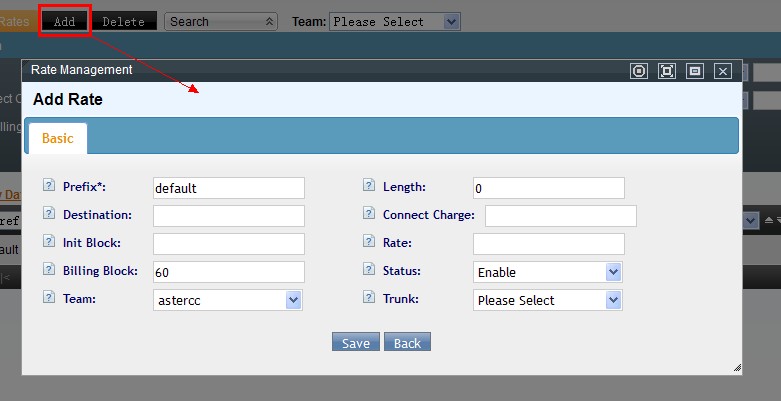Screen dimensions: 781x401
Task: Click the help icon beside Rate
Action: (368, 242)
